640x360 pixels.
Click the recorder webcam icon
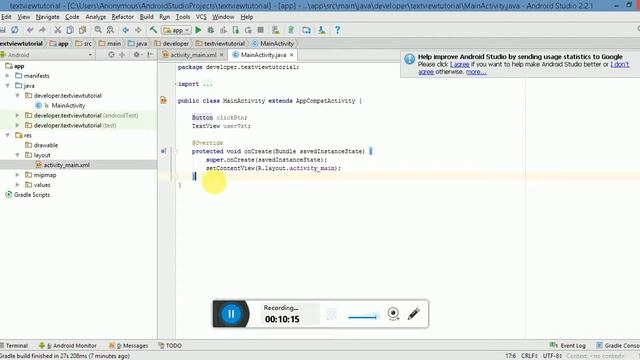393,313
